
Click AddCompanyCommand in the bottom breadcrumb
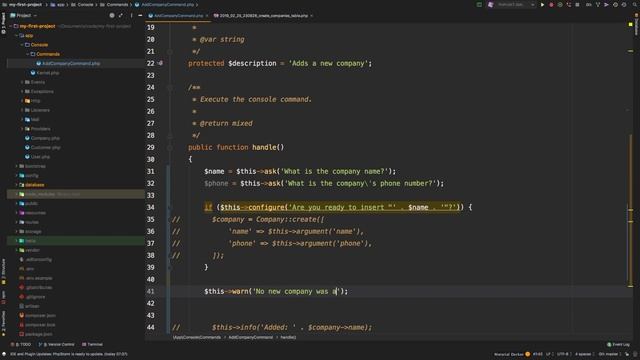coord(251,338)
